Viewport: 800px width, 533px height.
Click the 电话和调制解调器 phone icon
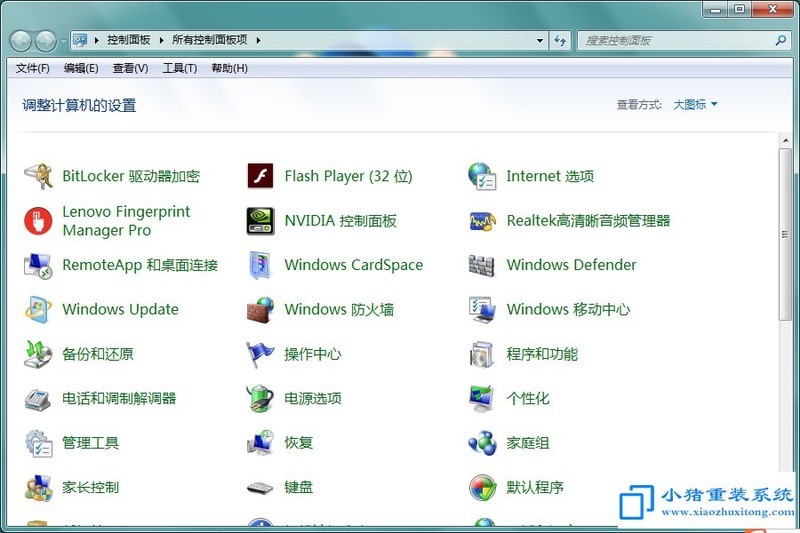[38, 399]
